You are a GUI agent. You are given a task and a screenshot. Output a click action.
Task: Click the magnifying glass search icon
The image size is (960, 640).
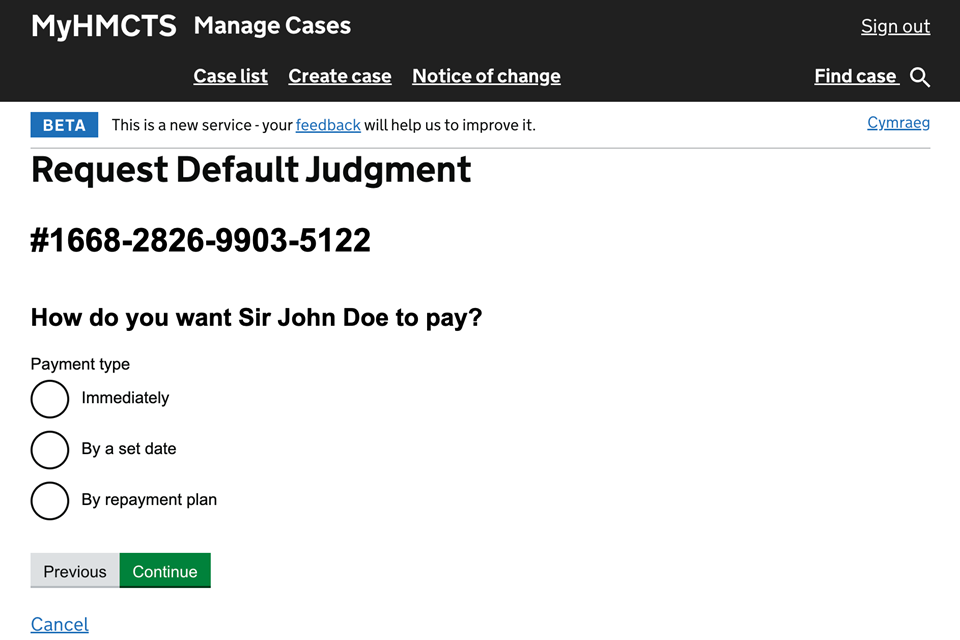click(x=920, y=77)
